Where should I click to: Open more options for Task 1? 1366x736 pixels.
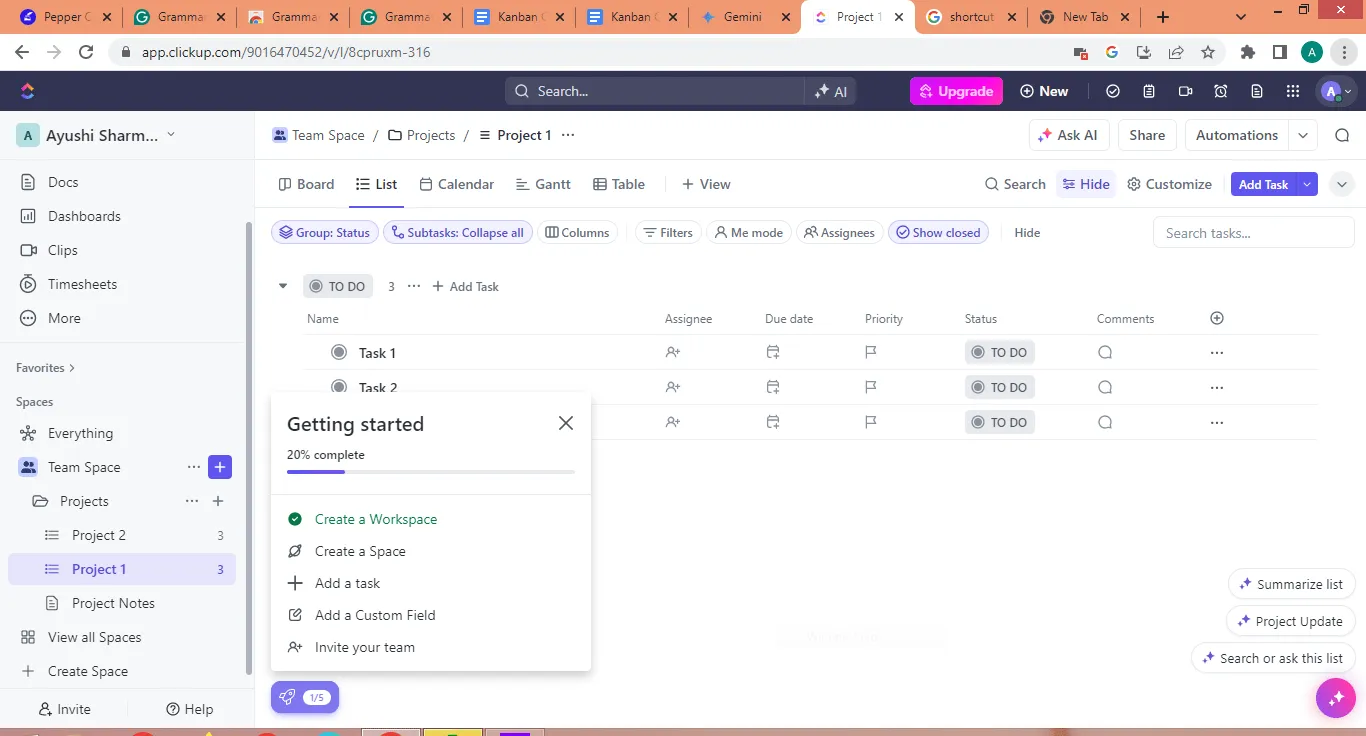pos(1217,353)
